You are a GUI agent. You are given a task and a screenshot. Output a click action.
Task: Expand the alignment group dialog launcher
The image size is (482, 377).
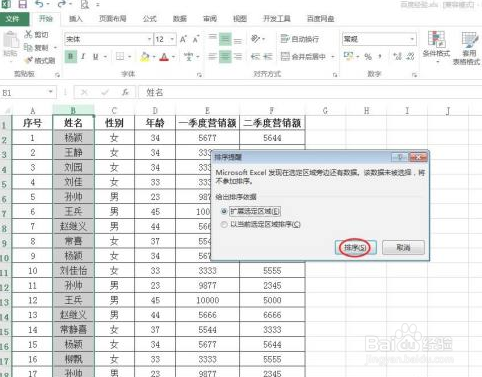tap(335, 75)
